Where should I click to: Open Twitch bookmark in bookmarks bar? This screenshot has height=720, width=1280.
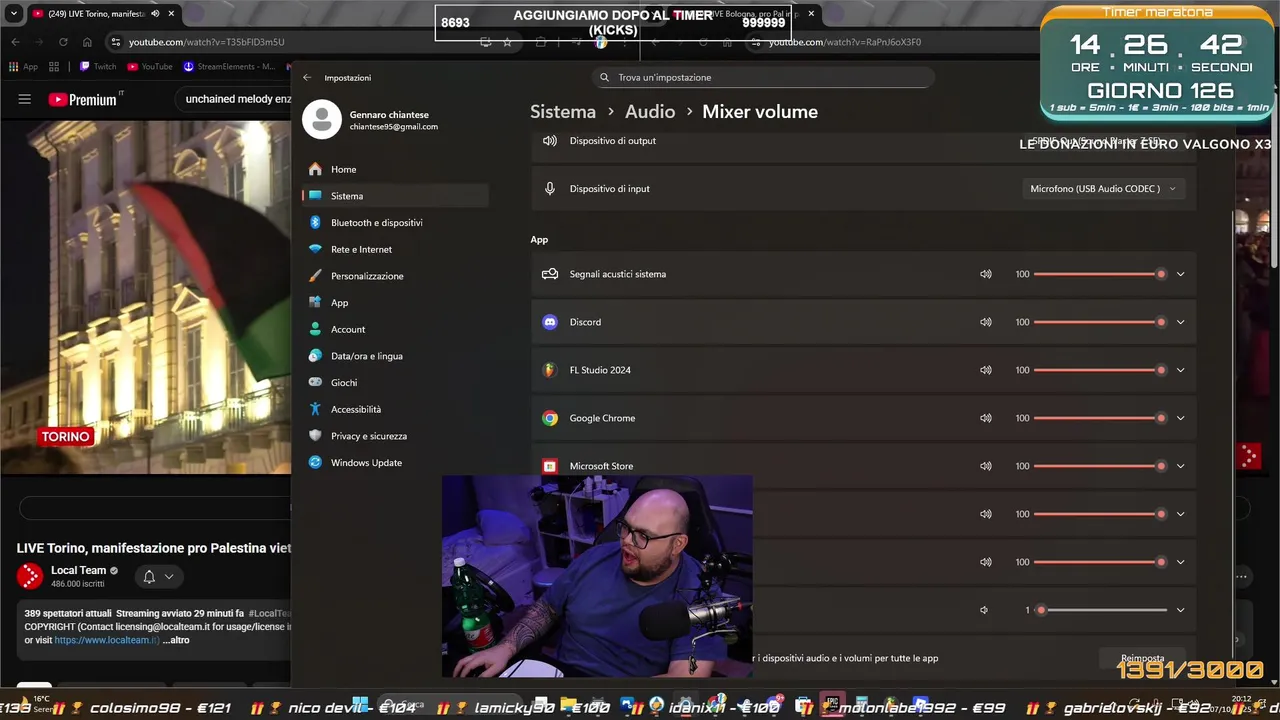click(x=98, y=67)
